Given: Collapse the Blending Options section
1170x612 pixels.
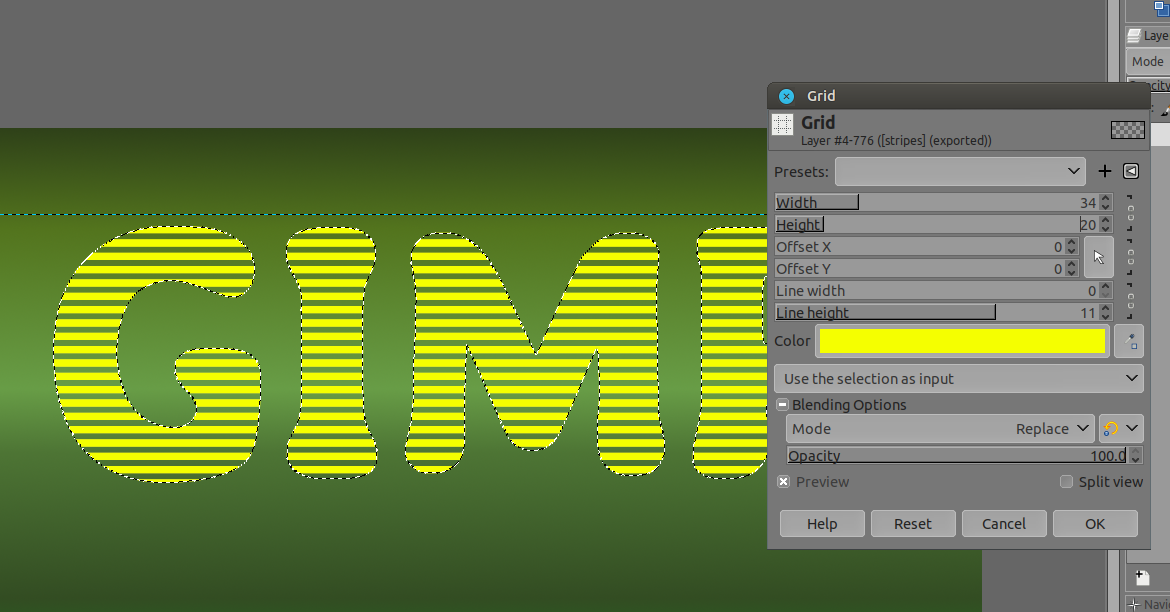Looking at the screenshot, I should (x=782, y=405).
